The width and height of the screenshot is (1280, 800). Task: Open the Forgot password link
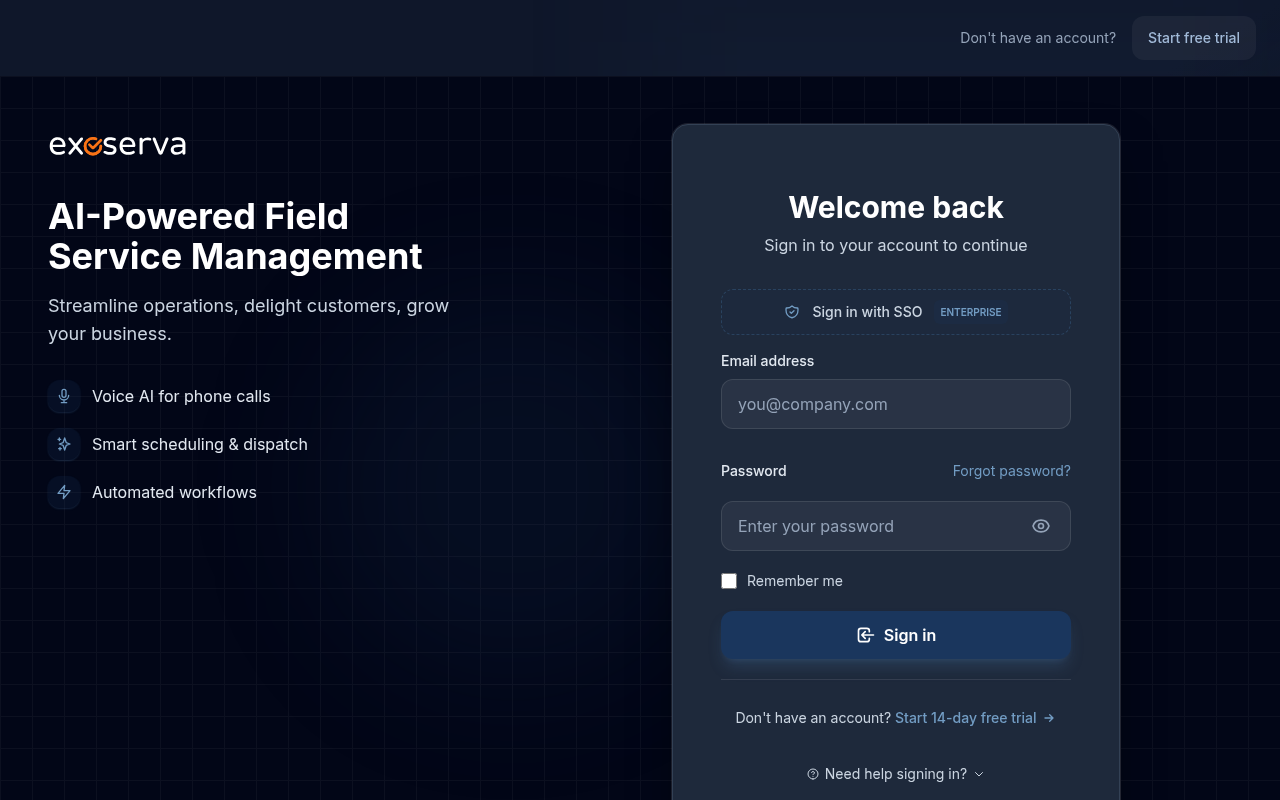point(1011,471)
